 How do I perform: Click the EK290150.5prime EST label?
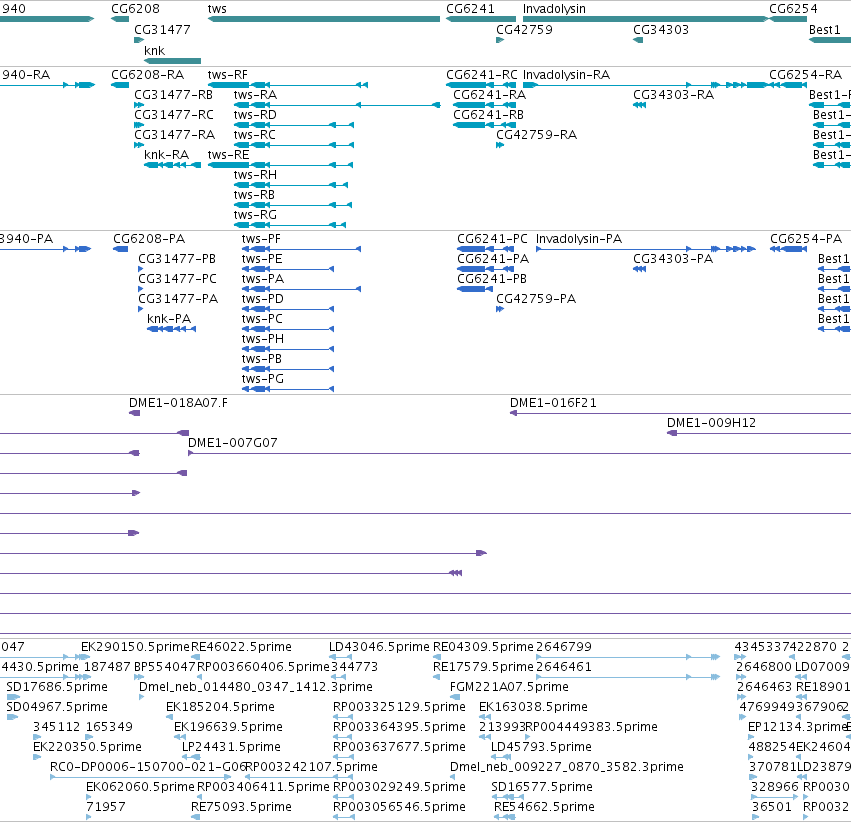click(136, 647)
